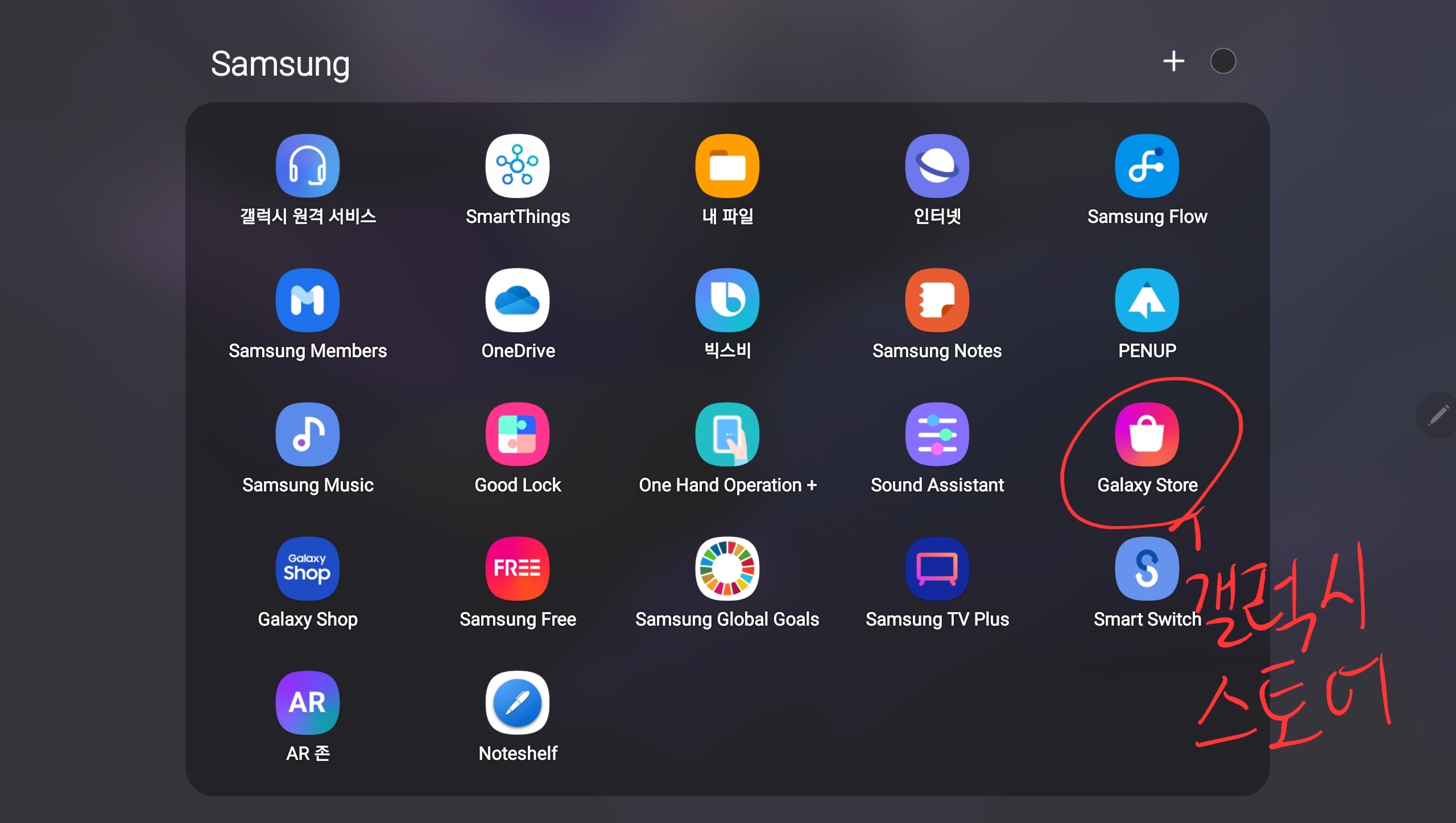Launch the AR 존 app
Image resolution: width=1456 pixels, height=823 pixels.
pyautogui.click(x=307, y=703)
